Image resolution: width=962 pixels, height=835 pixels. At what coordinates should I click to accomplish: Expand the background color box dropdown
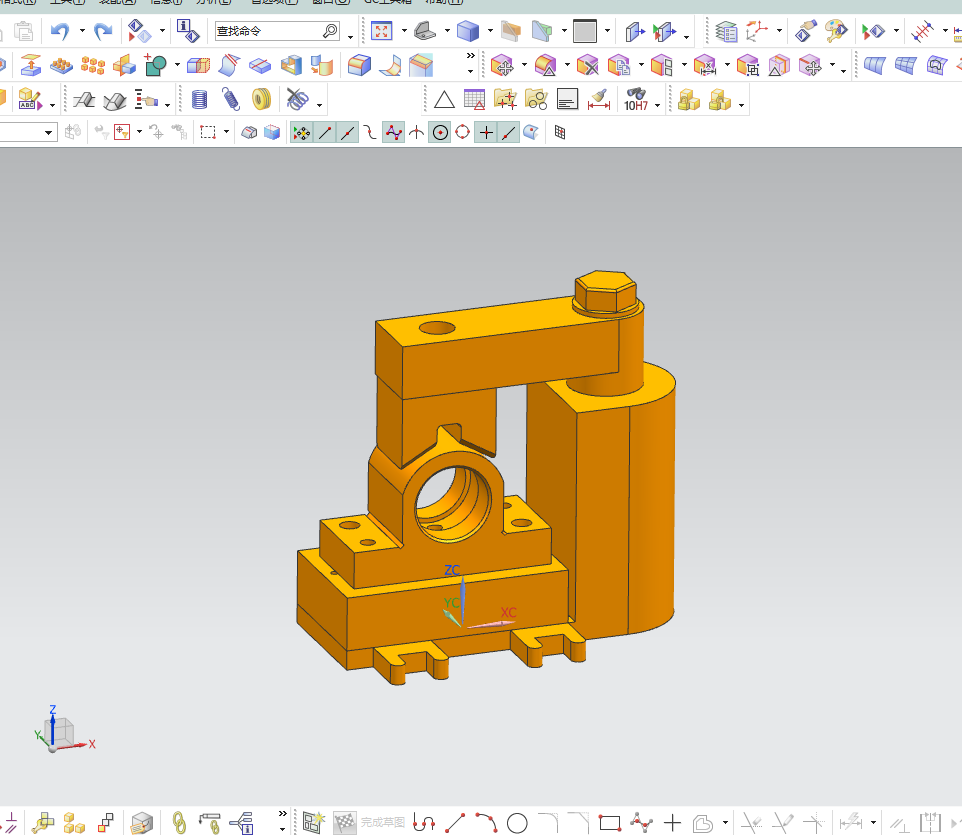(x=607, y=31)
